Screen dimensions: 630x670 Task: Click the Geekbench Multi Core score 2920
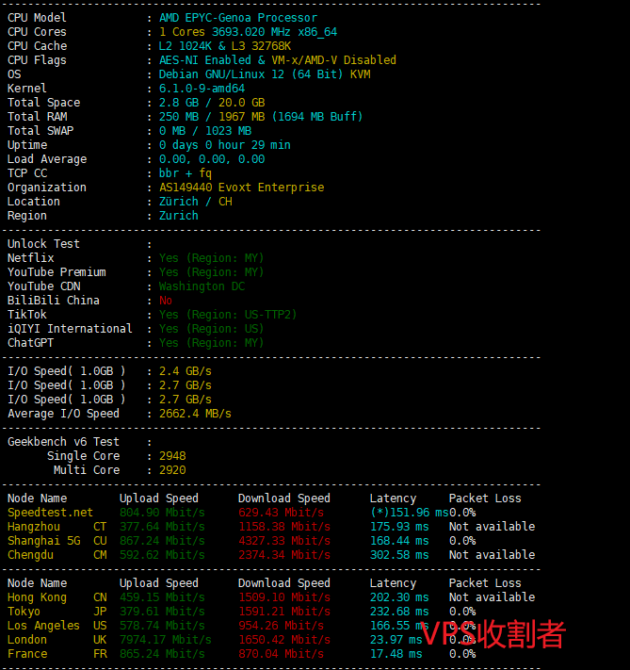173,470
